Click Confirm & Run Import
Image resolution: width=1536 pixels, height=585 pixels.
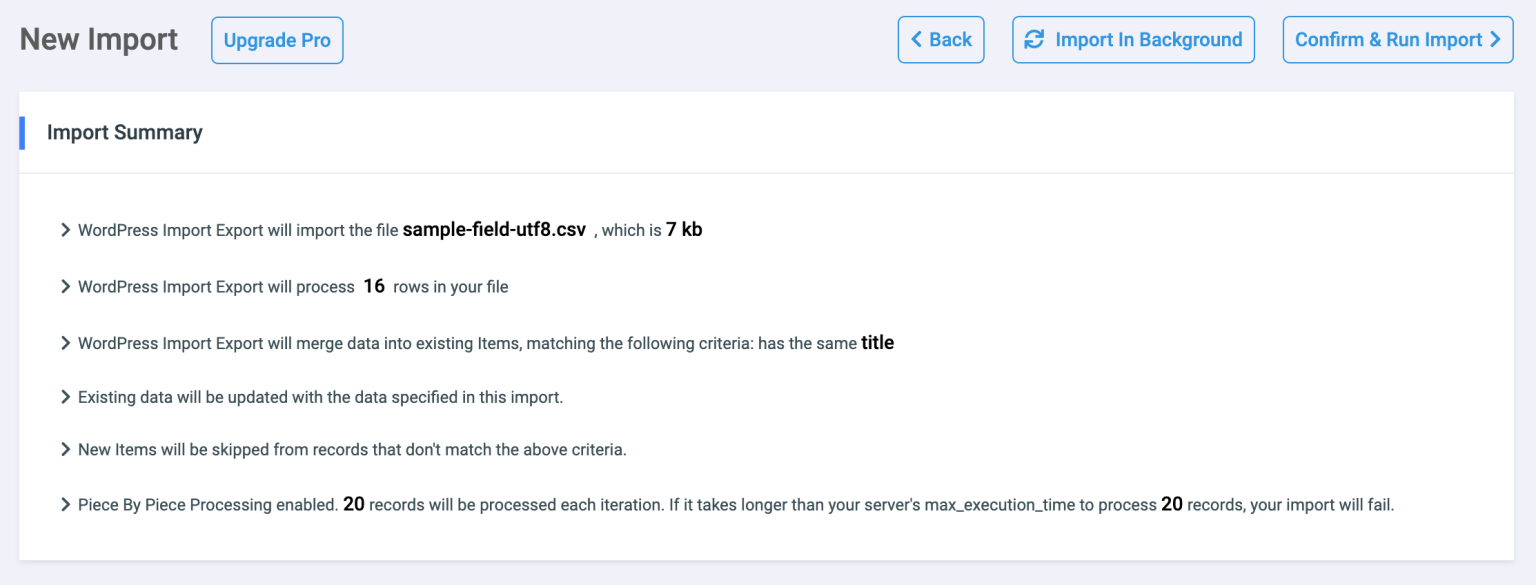click(x=1397, y=39)
